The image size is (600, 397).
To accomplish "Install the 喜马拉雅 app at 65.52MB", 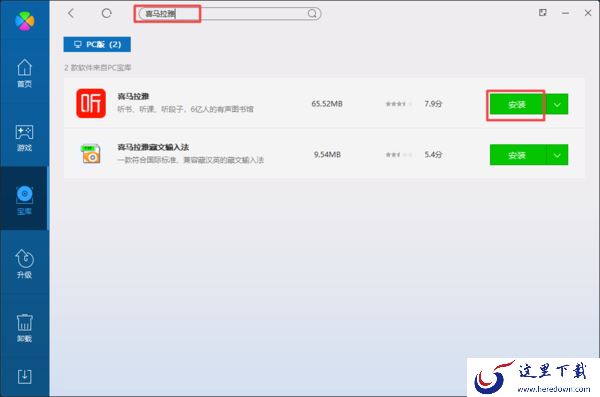I will 517,104.
